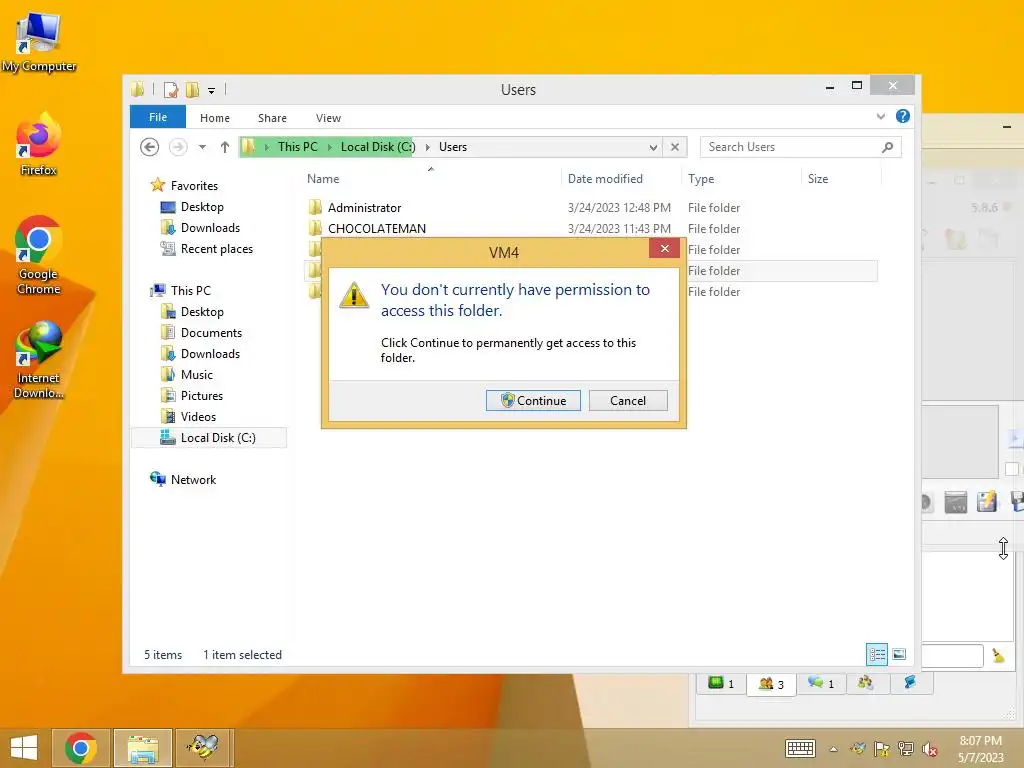
Task: Select This PC in navigation pane
Action: pos(191,291)
